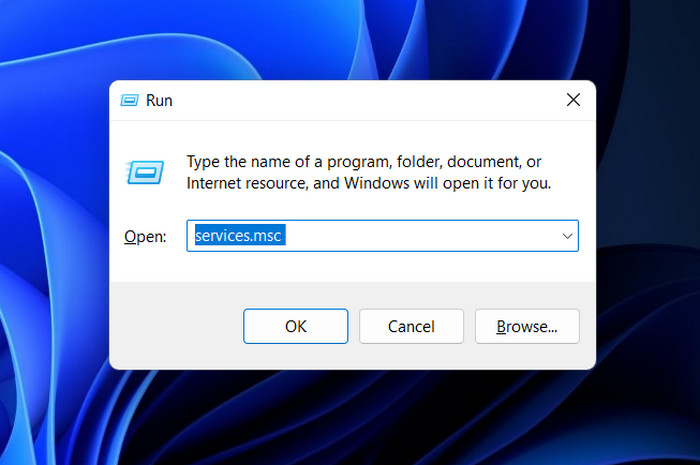
Task: Click the "Open:" label
Action: [x=145, y=237]
